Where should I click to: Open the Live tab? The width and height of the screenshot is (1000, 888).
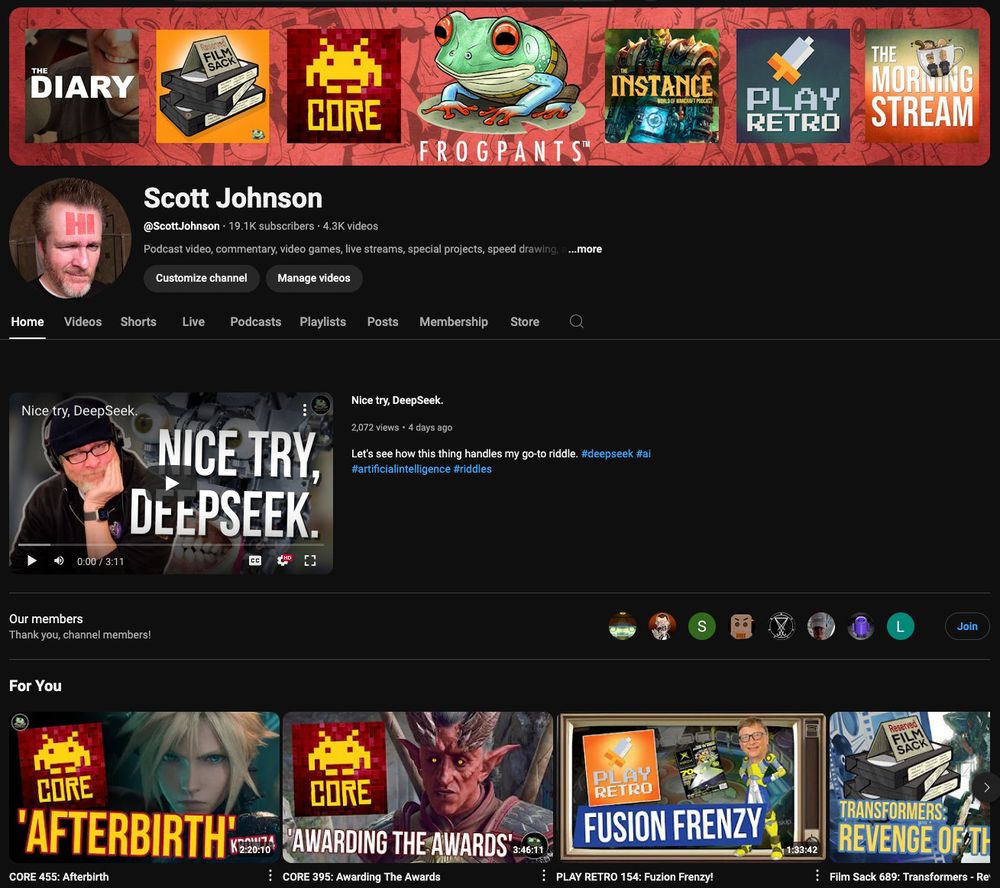[193, 322]
